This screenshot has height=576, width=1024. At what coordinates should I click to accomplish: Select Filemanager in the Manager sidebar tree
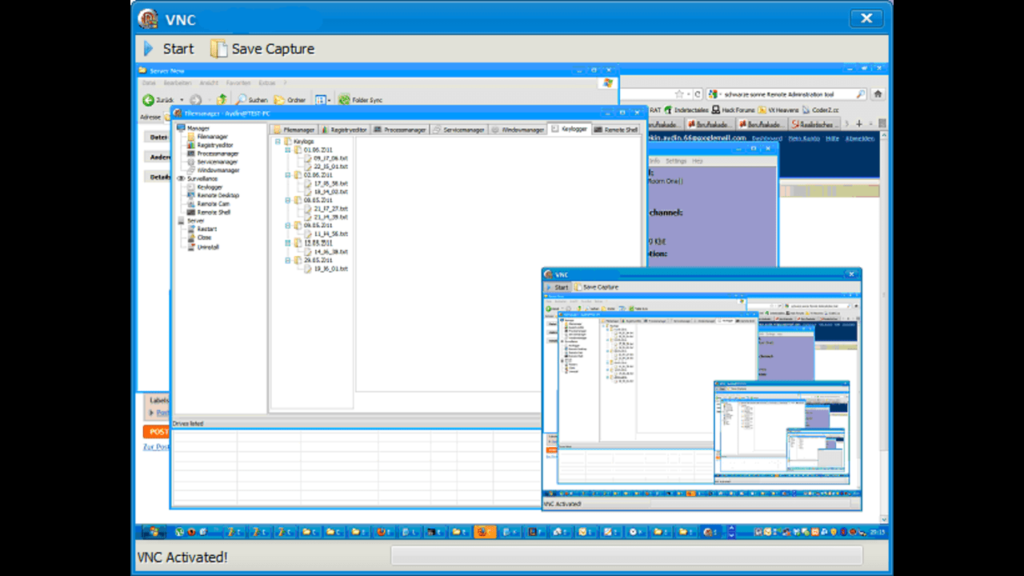[x=212, y=137]
